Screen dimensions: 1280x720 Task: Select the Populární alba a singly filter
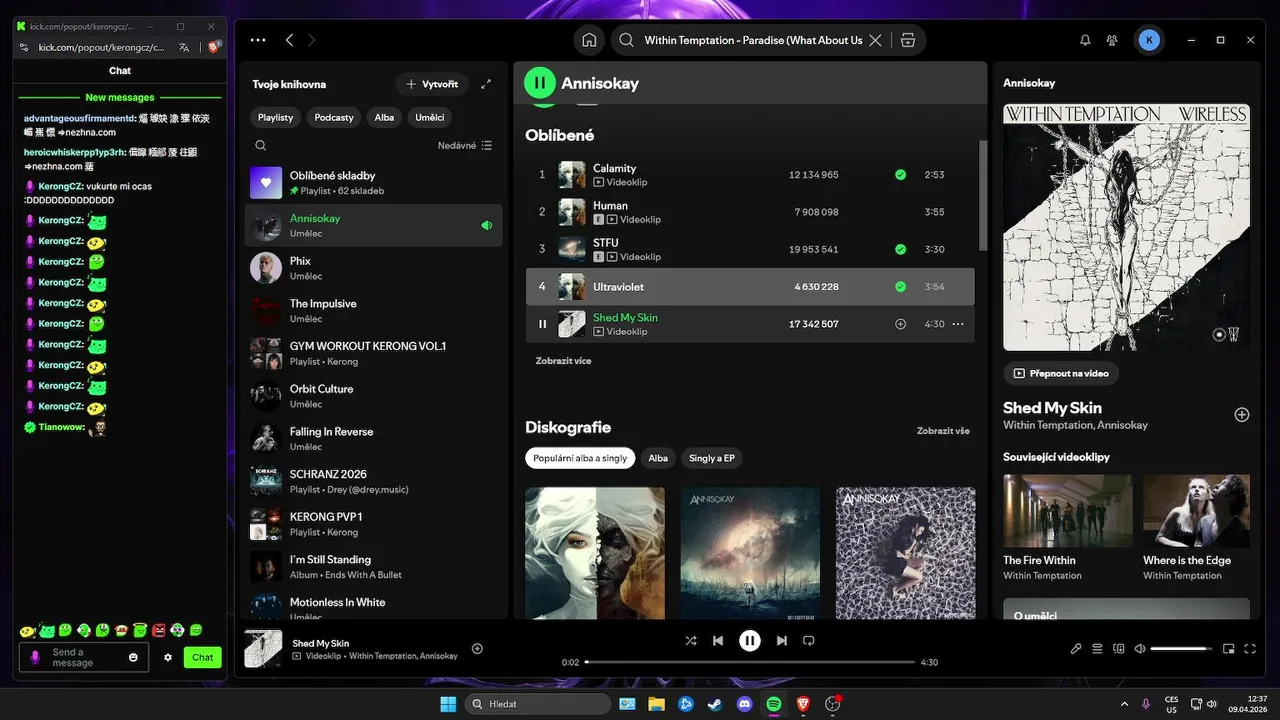click(x=580, y=458)
